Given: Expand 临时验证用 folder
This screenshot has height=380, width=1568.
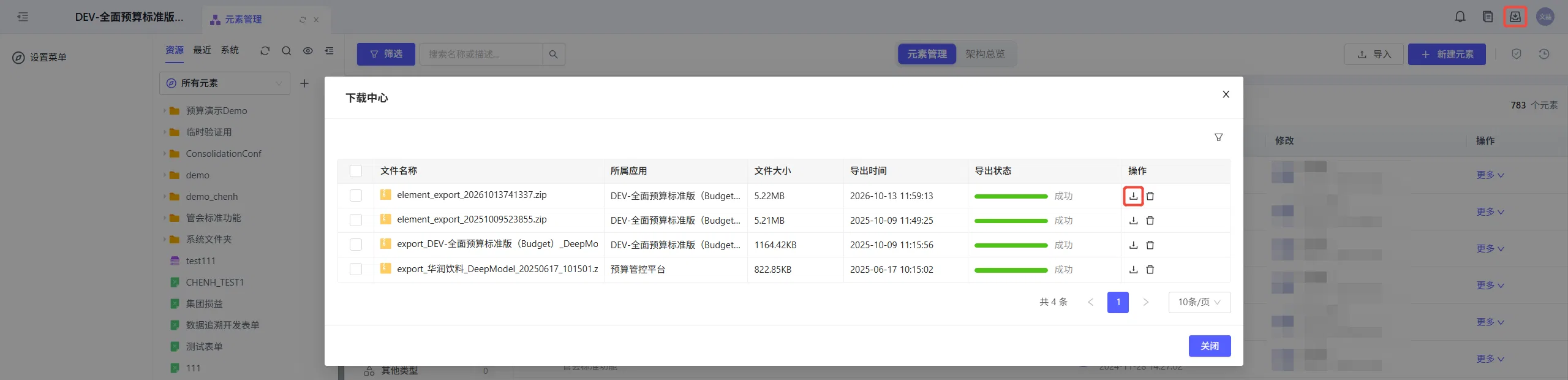Looking at the screenshot, I should [165, 132].
